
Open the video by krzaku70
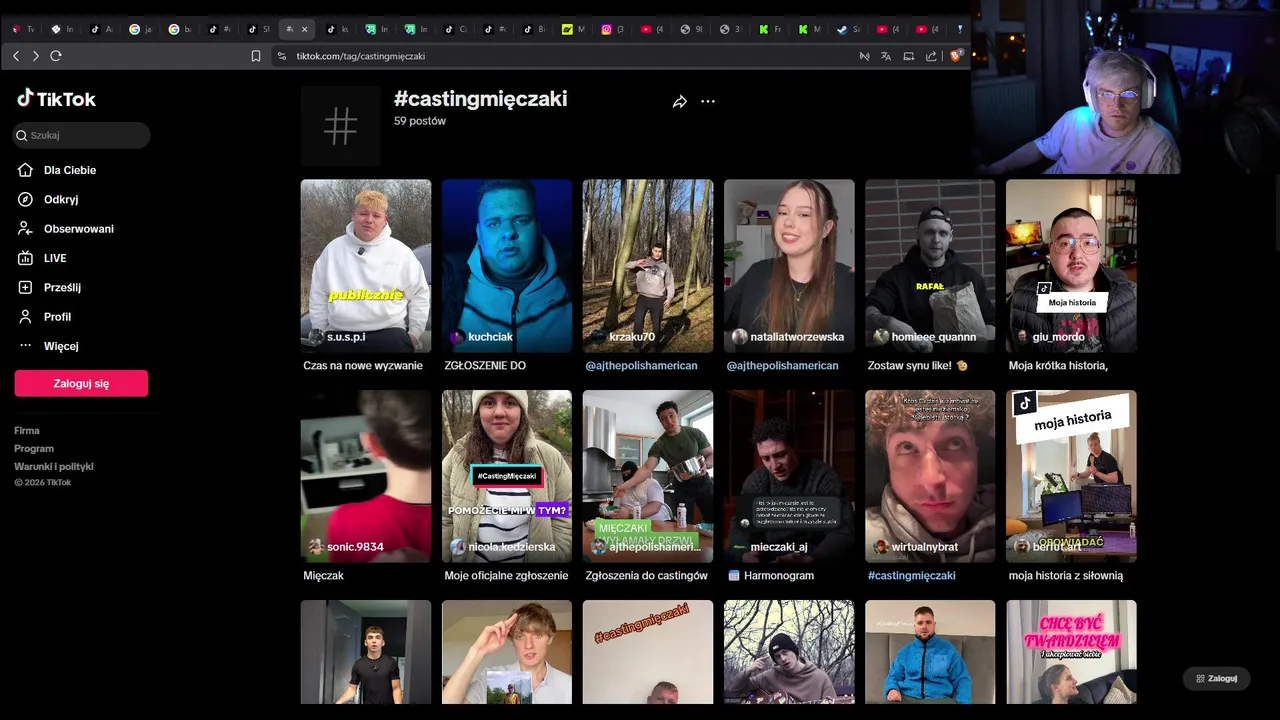tap(648, 265)
